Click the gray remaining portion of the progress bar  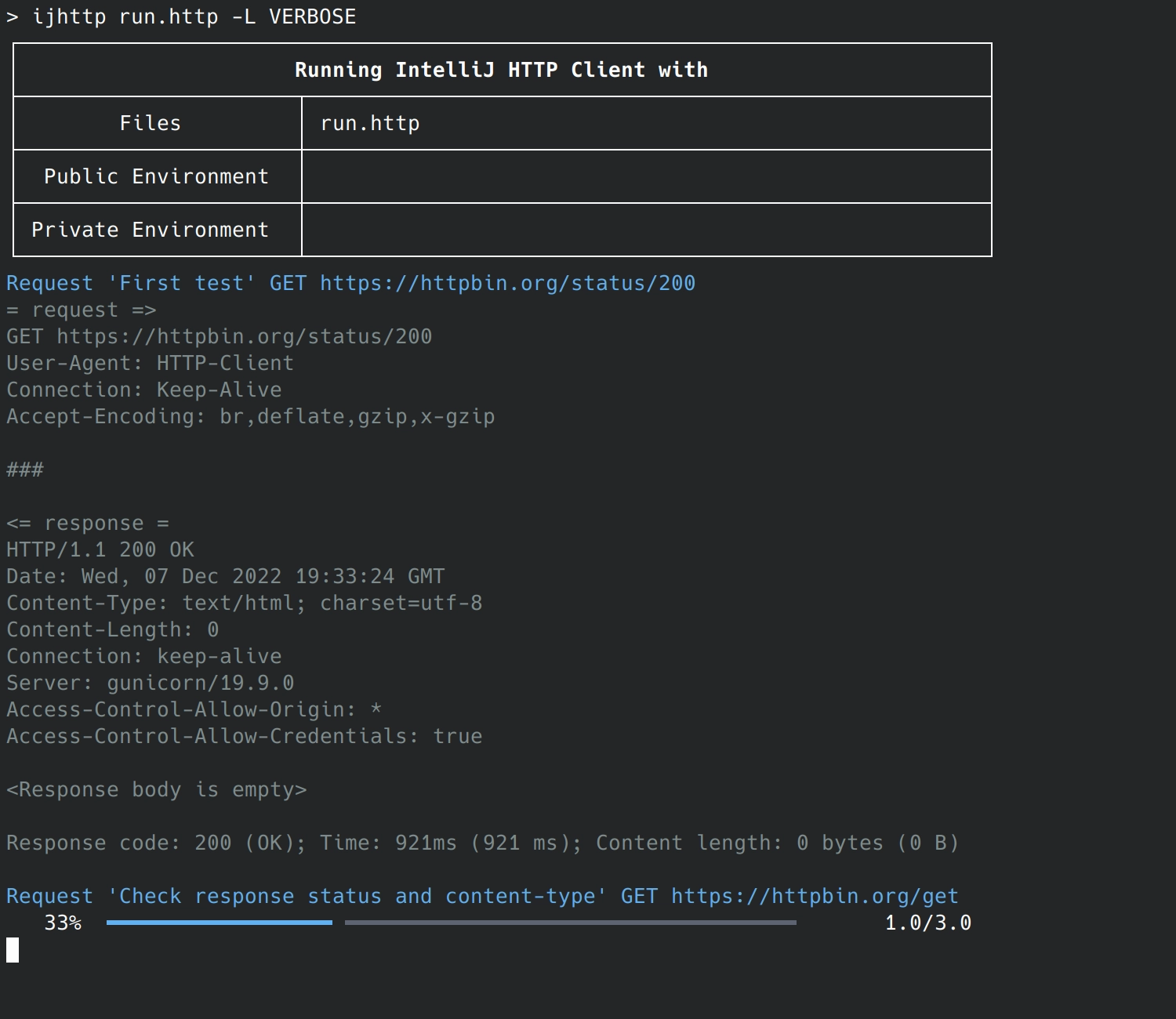click(x=571, y=923)
